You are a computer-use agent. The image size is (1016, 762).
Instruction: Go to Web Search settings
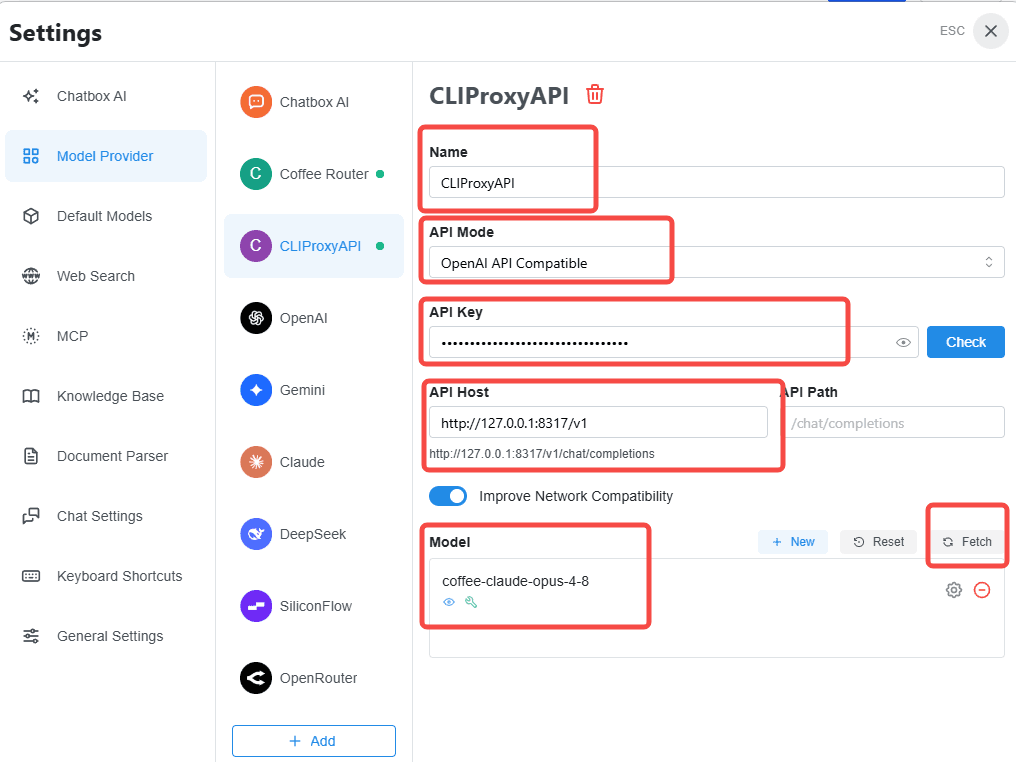coord(106,276)
